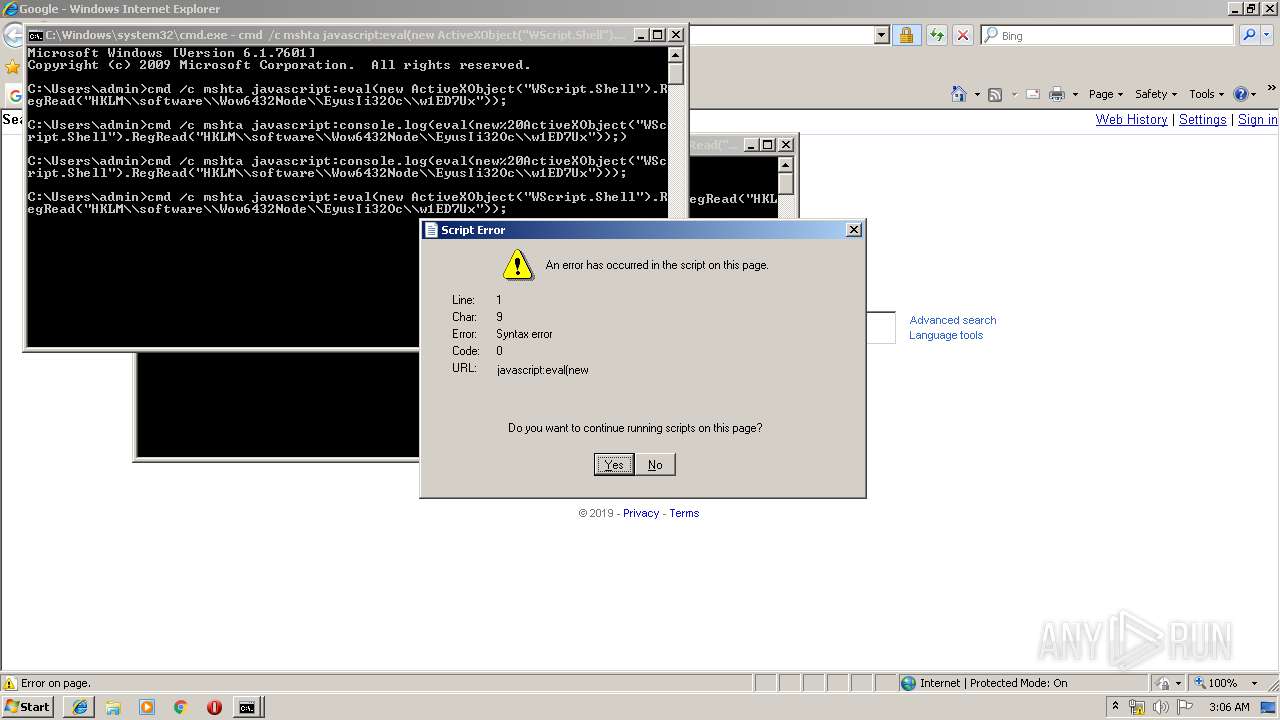Expand the Print options dropdown arrow
This screenshot has width=1280, height=720.
coord(1075,94)
